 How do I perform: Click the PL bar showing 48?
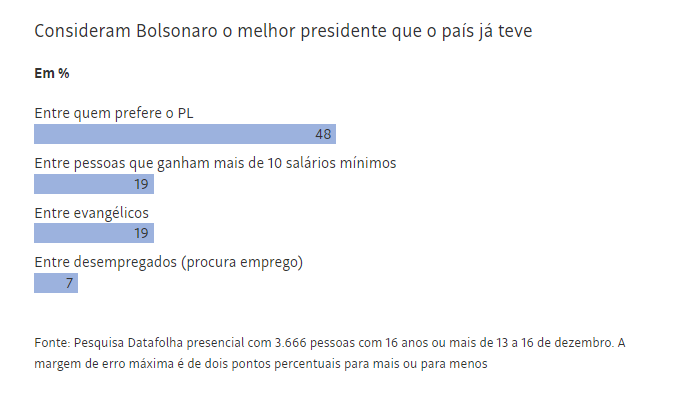185,134
